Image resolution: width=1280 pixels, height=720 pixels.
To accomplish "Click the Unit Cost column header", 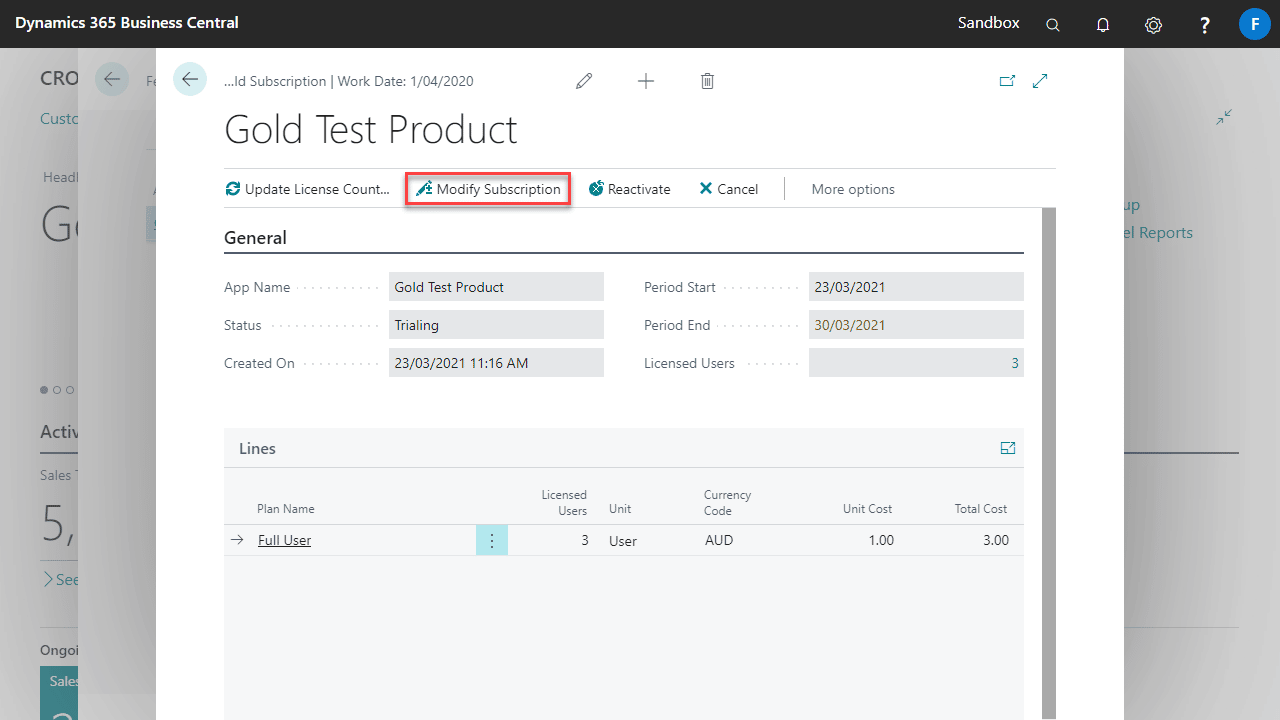I will (x=867, y=509).
